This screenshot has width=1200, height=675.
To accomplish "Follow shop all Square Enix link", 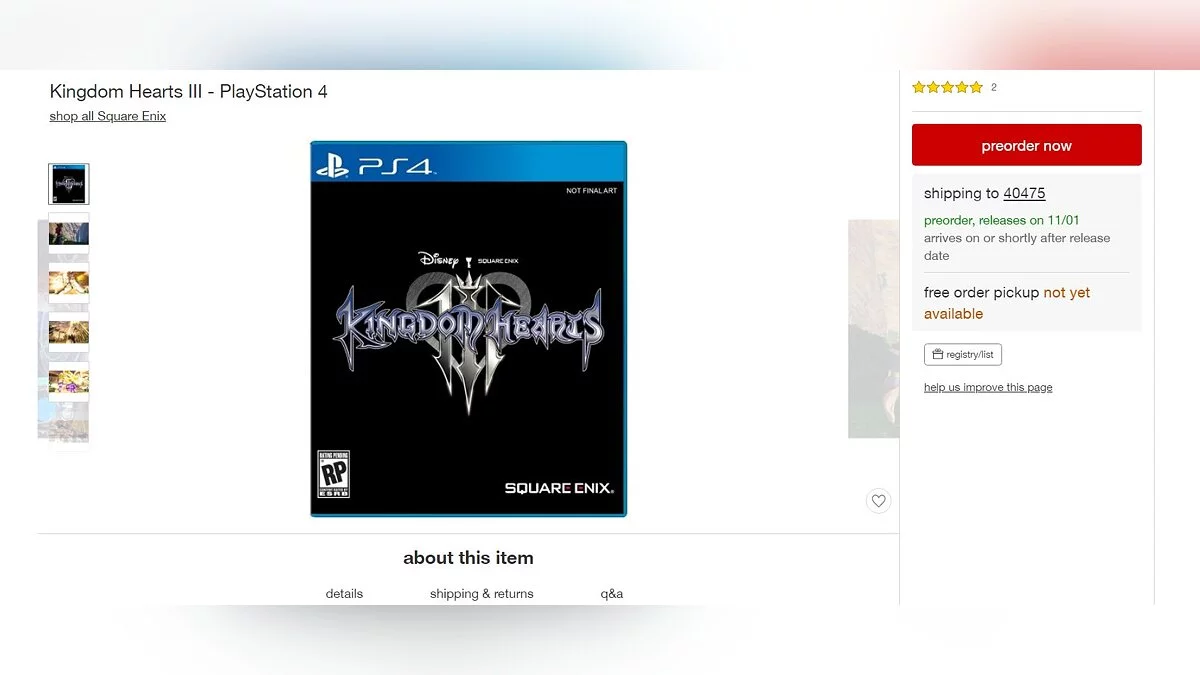I will [108, 116].
